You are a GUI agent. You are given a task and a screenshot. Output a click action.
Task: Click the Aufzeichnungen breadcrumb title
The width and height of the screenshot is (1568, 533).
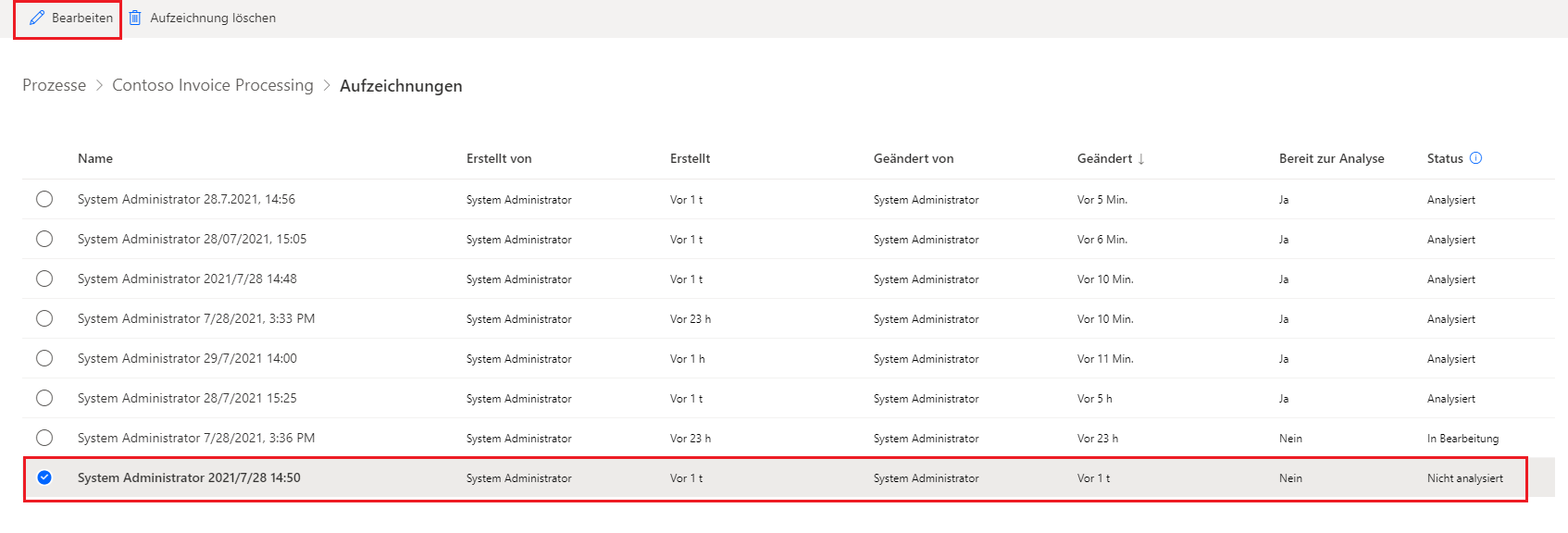tap(401, 86)
